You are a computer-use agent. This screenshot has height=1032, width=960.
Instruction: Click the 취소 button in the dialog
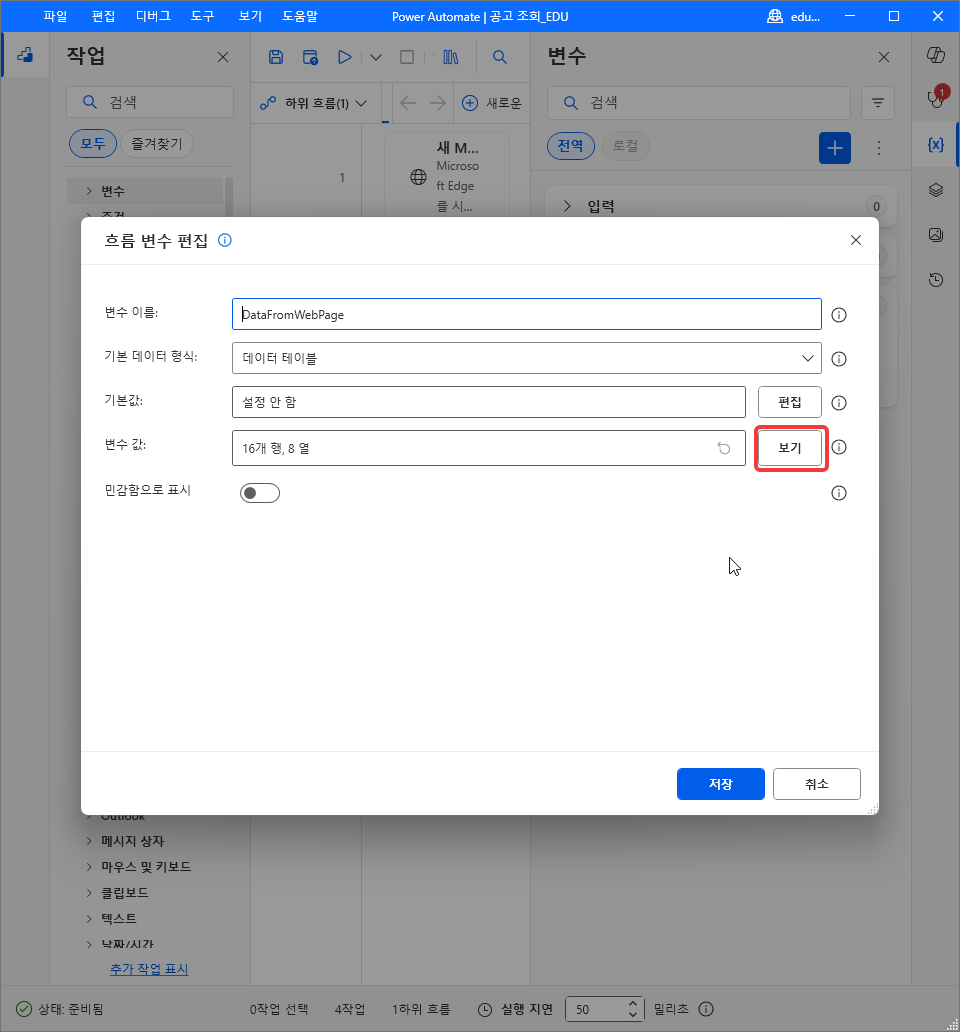pyautogui.click(x=817, y=784)
